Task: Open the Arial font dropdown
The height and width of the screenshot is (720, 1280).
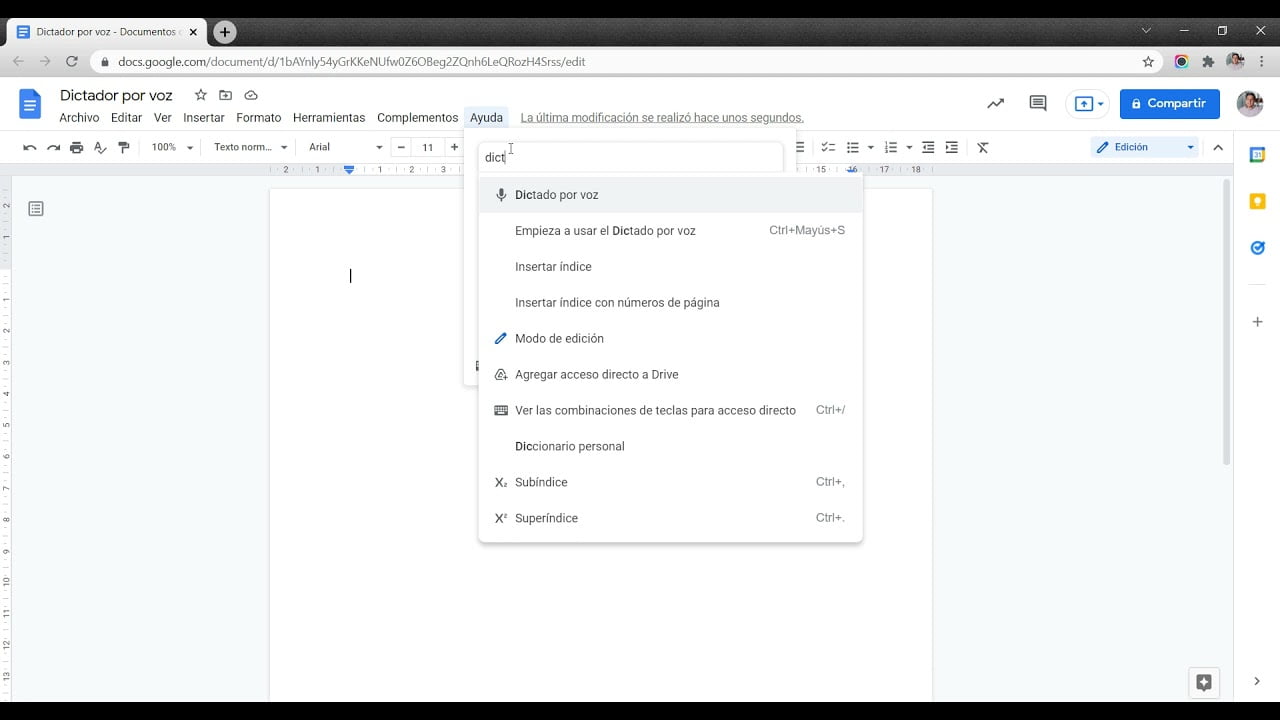Action: coord(345,147)
